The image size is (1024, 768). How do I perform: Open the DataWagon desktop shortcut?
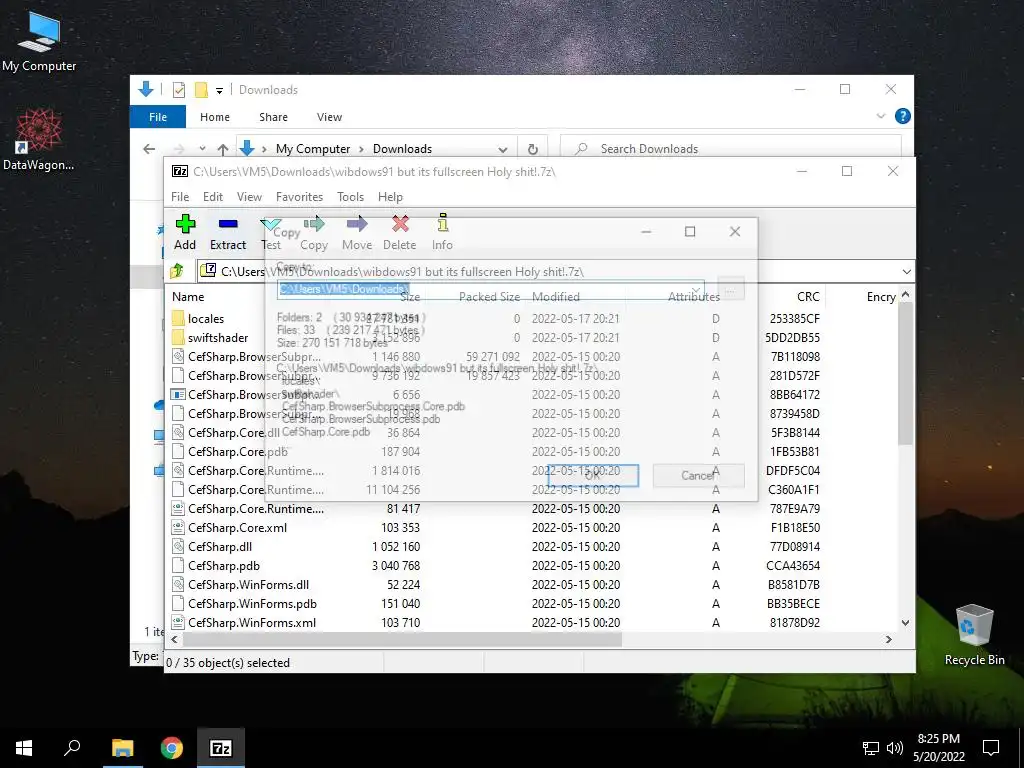tap(39, 140)
